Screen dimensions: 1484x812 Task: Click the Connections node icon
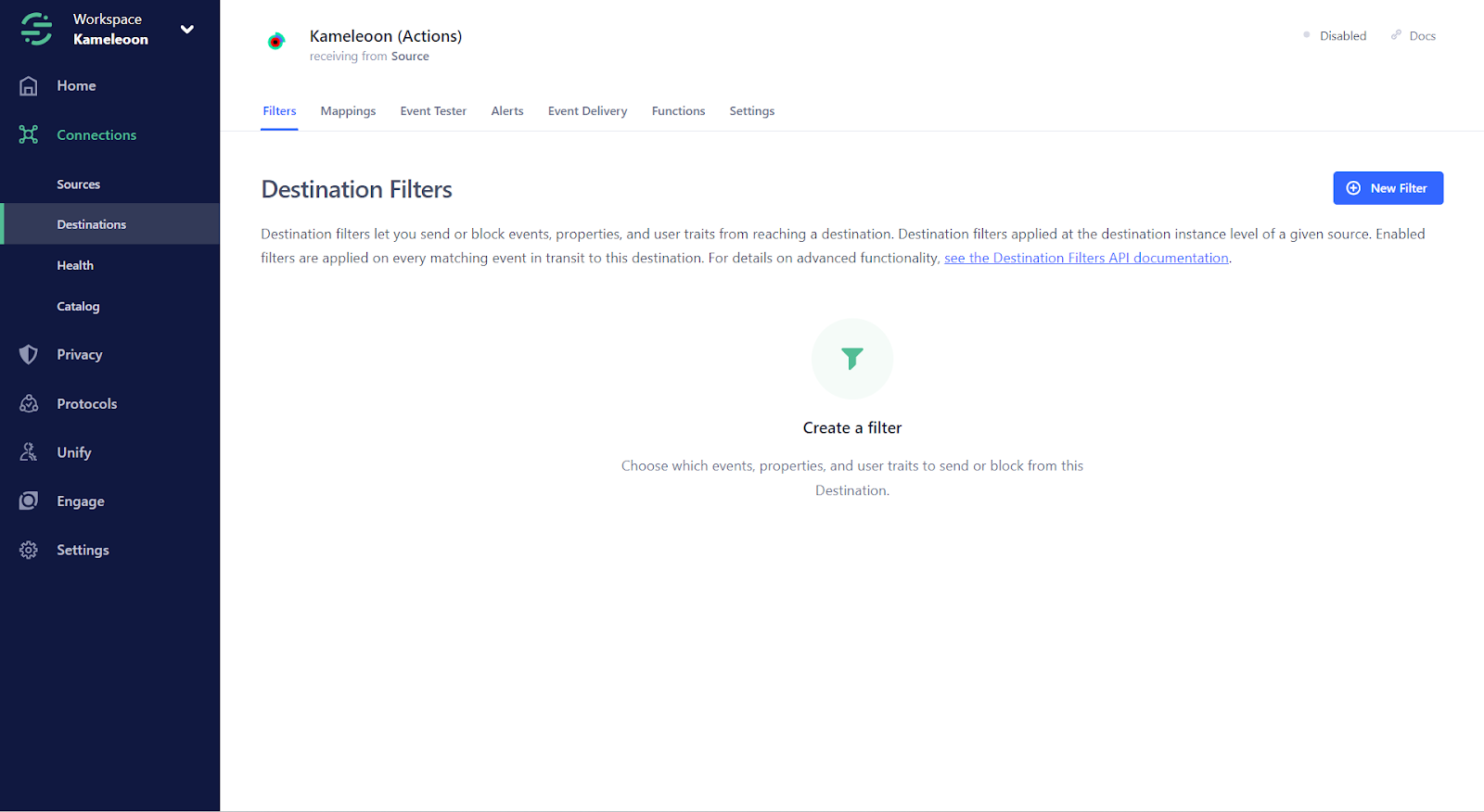tap(29, 135)
